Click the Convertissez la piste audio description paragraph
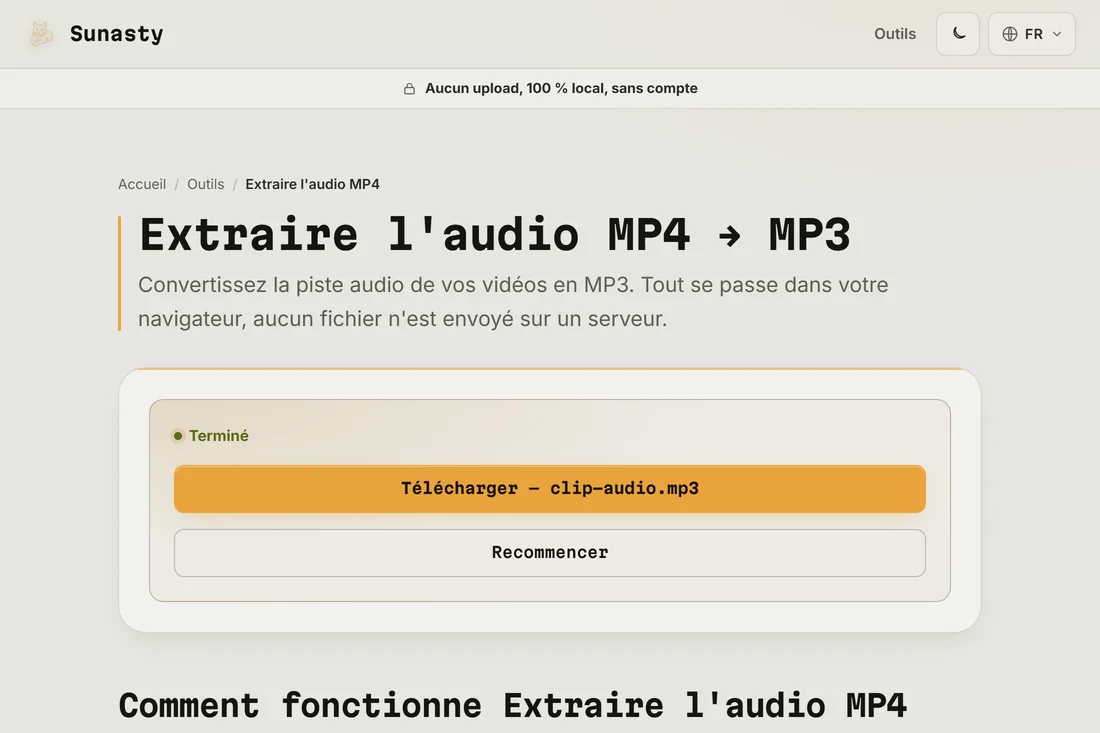 tap(513, 302)
